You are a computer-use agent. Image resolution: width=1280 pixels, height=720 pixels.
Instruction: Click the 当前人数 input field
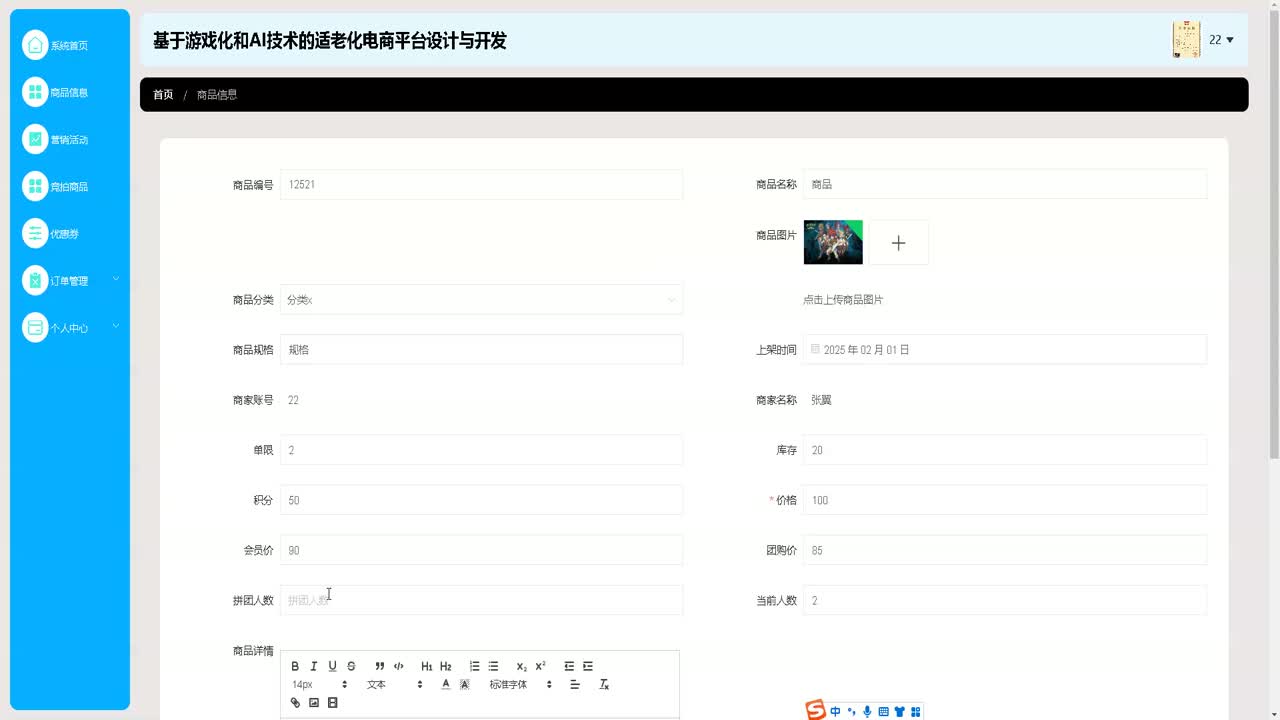[1005, 599]
